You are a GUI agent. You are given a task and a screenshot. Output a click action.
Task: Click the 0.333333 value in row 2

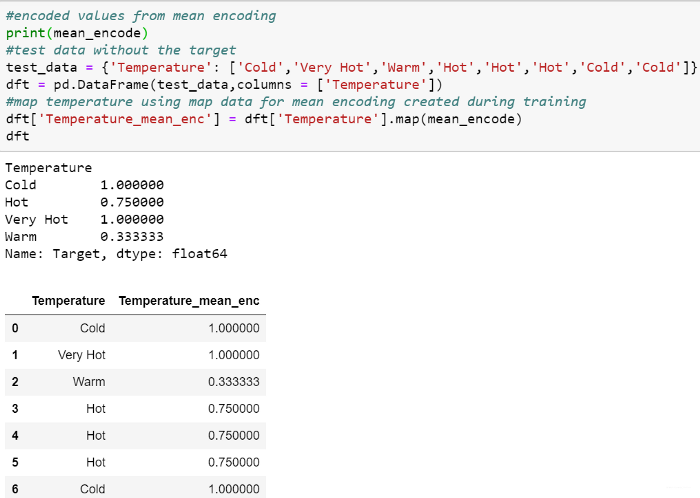pyautogui.click(x=234, y=382)
